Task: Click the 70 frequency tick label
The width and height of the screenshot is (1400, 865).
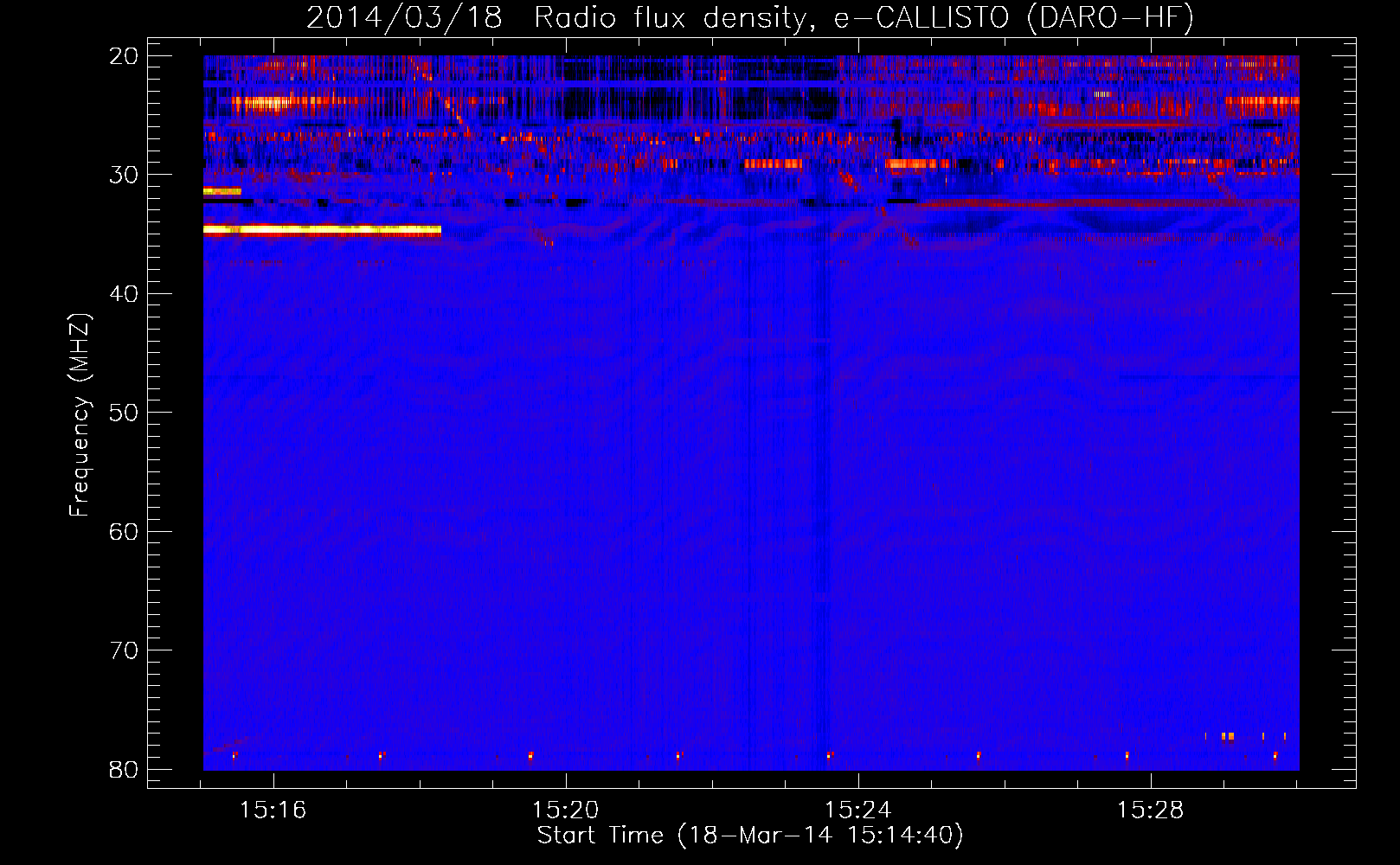Action: (124, 650)
